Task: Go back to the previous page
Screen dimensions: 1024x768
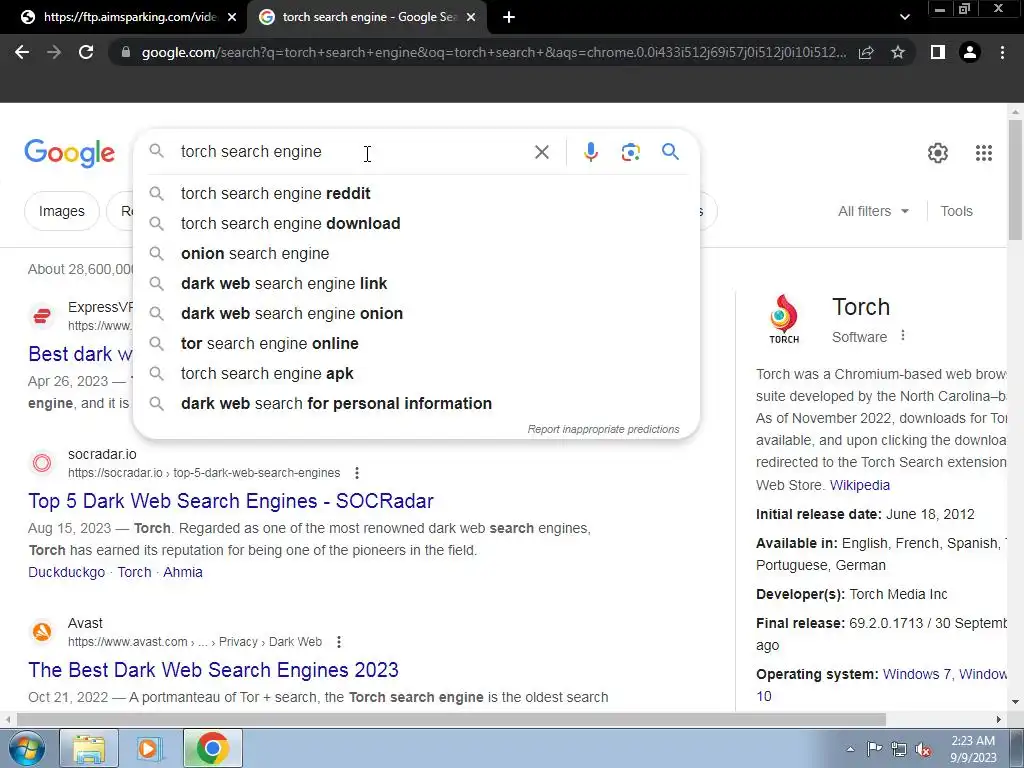Action: [22, 52]
